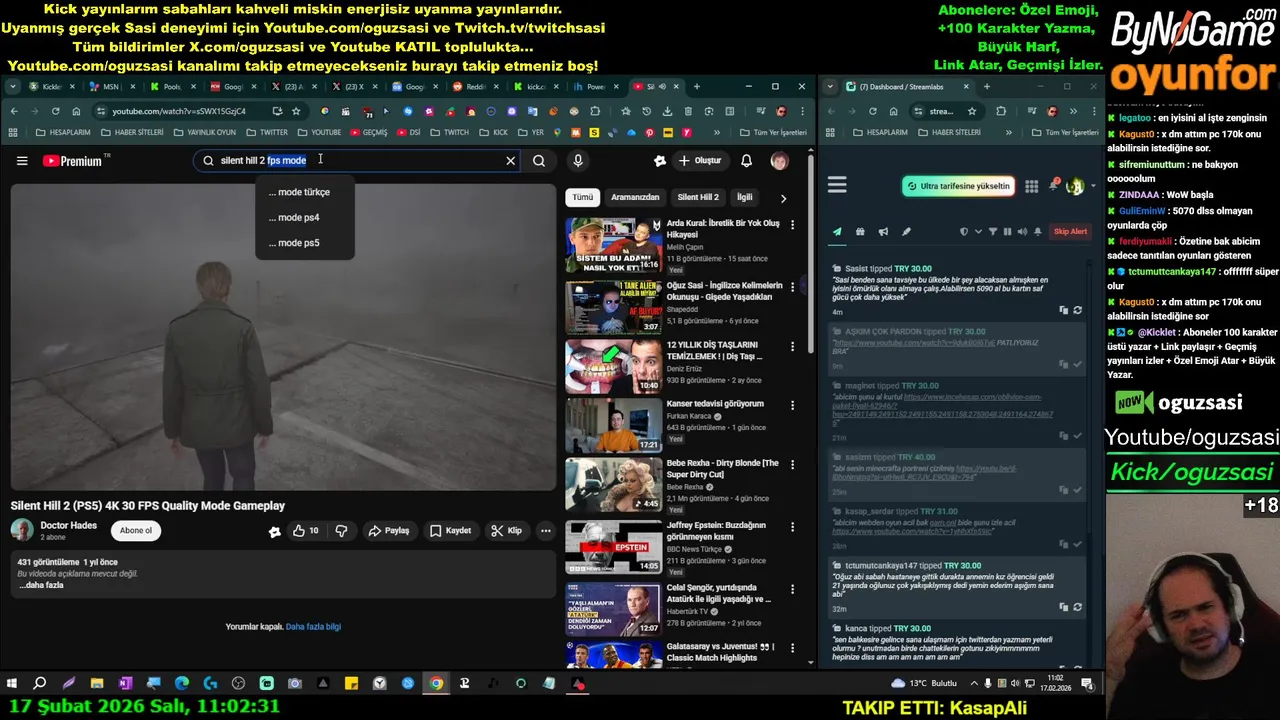Open YouTube notifications bell
This screenshot has height=720, width=1280.
746,160
